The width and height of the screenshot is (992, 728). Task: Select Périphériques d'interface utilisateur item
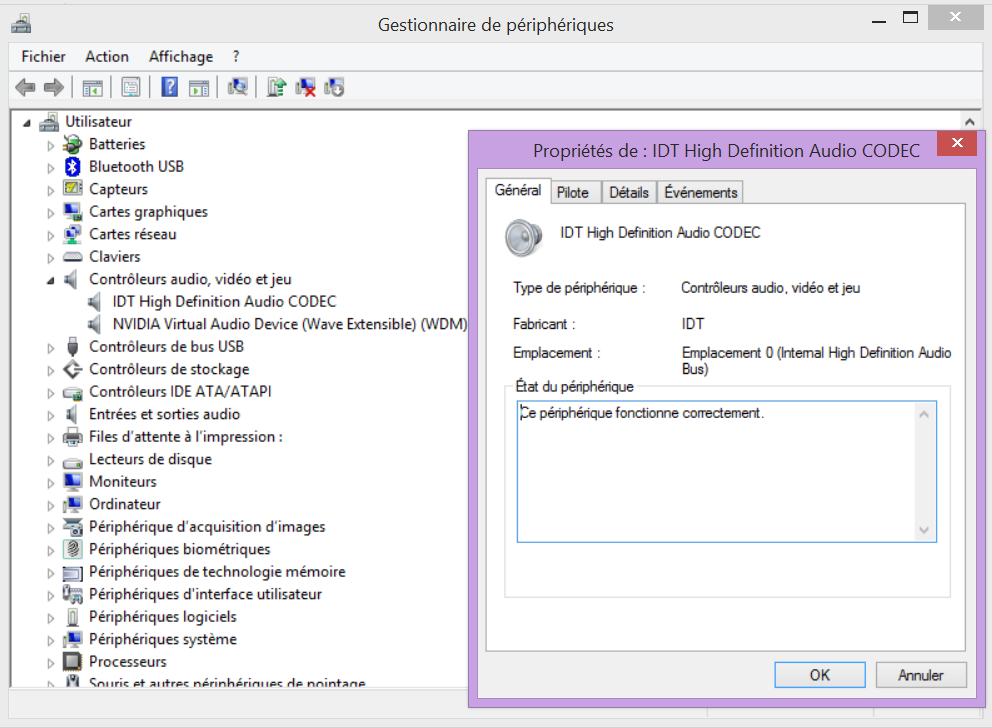(x=205, y=594)
